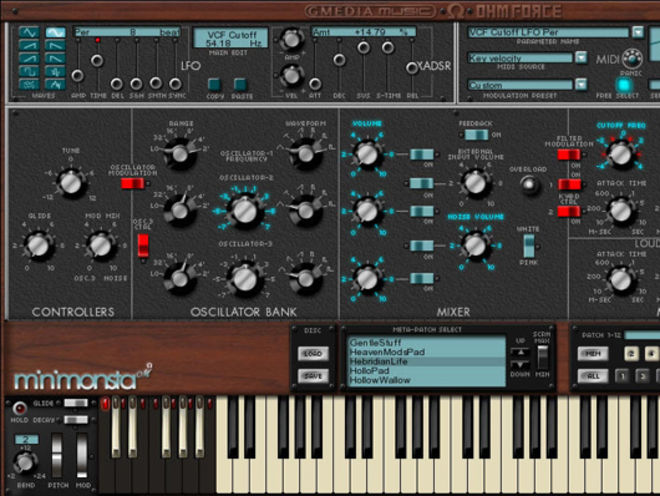Click the 'VCF Cutoff LFO Per' parameter field
Image resolution: width=660 pixels, height=496 pixels.
pos(548,32)
